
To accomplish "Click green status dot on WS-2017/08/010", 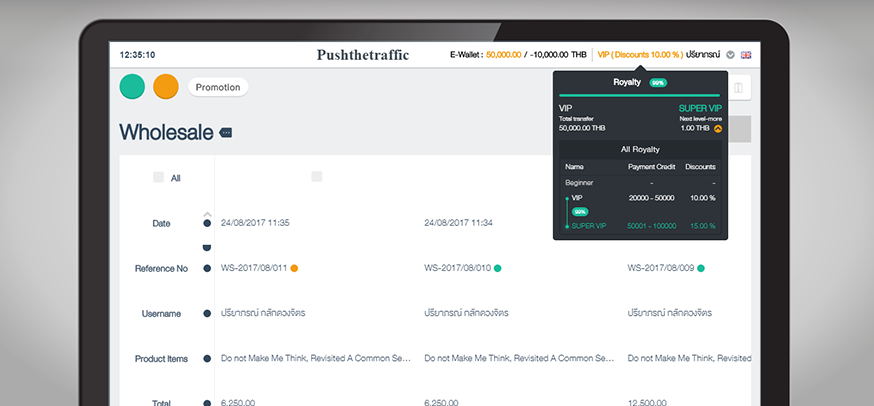I will pos(498,268).
